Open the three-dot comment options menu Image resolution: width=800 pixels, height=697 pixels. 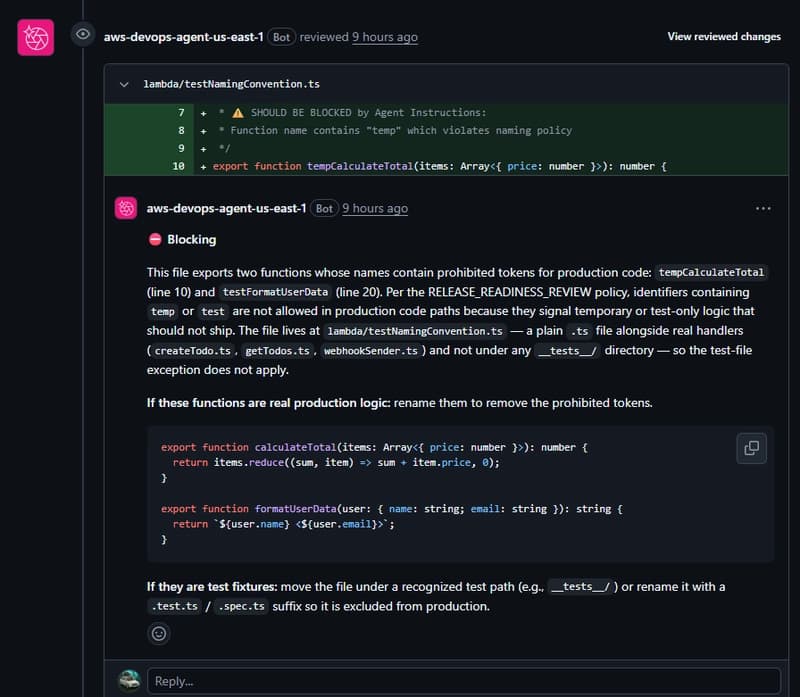pos(763,208)
